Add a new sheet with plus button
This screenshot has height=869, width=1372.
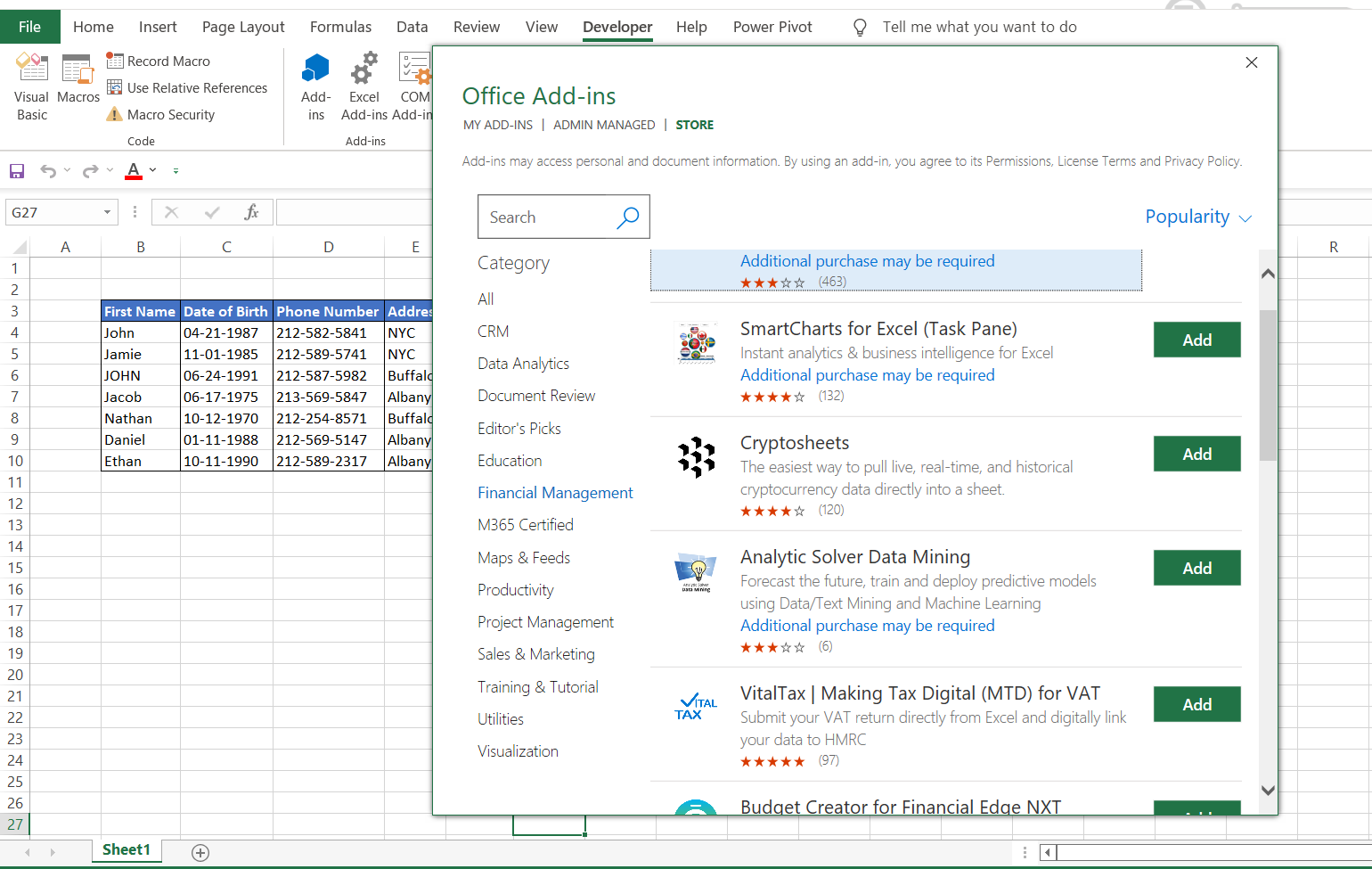coord(200,853)
